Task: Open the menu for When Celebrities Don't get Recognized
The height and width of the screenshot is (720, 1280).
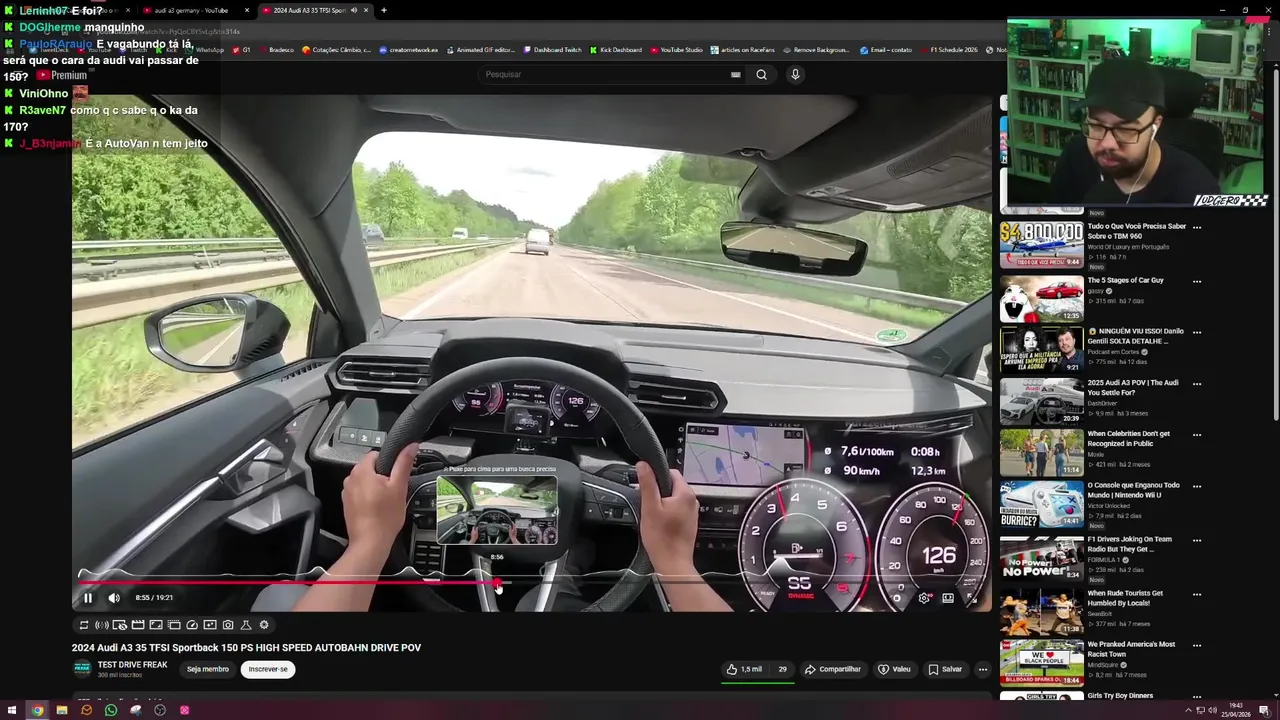Action: pyautogui.click(x=1197, y=435)
